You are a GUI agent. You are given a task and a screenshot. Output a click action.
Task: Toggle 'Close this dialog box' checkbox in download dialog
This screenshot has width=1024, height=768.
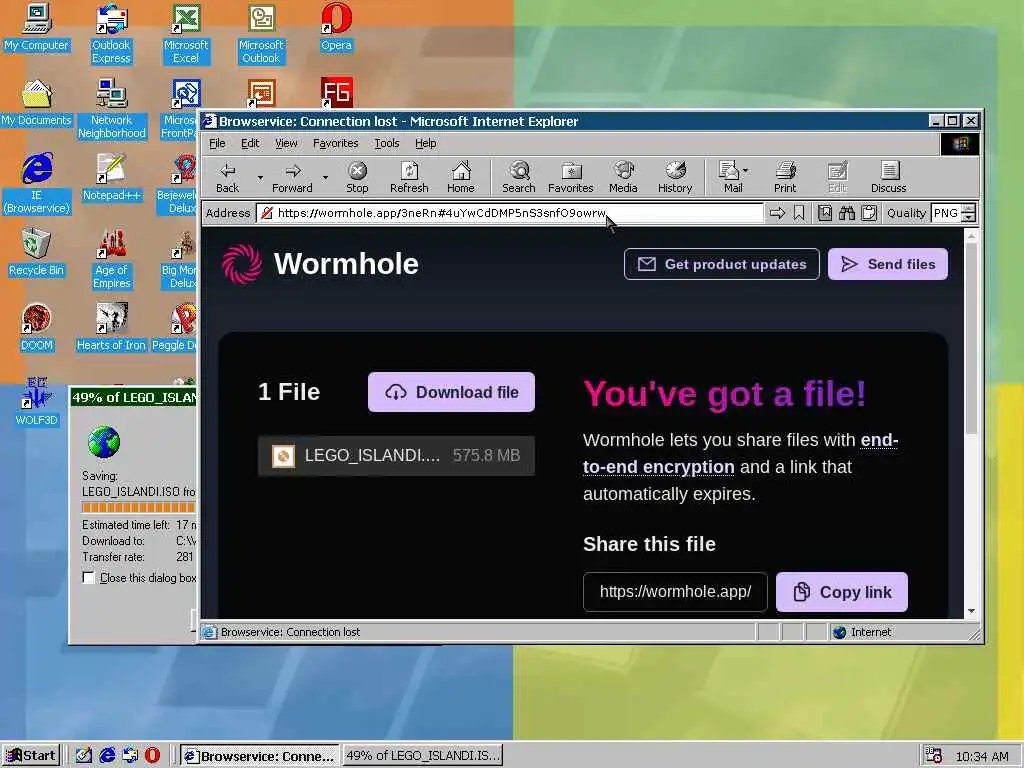point(88,577)
